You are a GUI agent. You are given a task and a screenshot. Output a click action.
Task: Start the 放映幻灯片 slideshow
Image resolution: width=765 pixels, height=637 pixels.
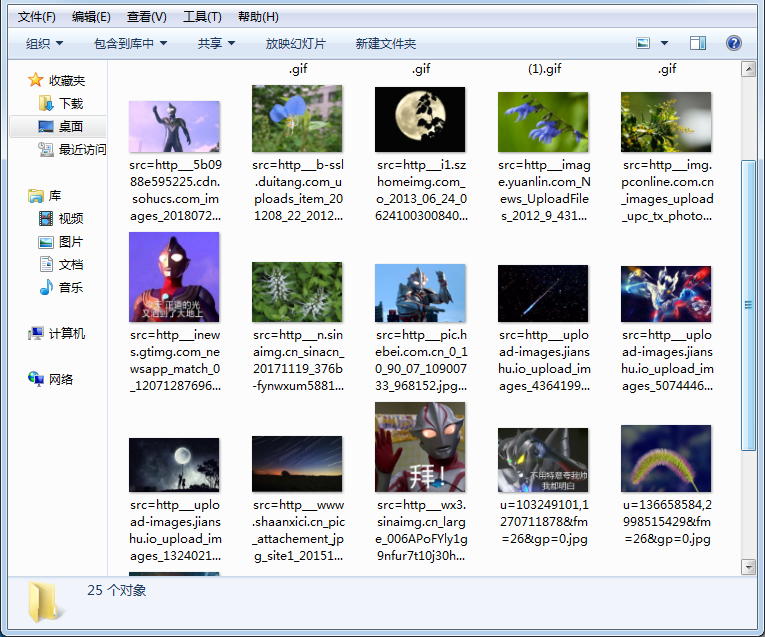(296, 43)
